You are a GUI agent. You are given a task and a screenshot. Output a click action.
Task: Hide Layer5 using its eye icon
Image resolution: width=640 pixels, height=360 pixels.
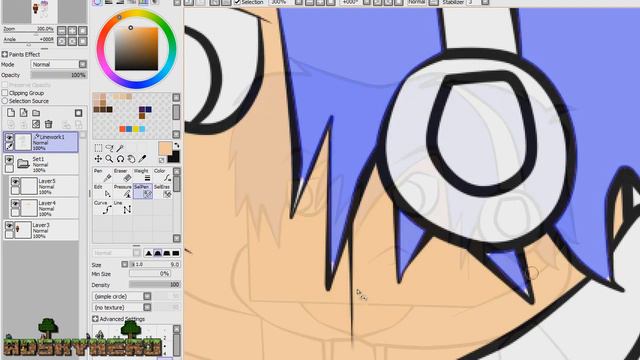tap(16, 182)
